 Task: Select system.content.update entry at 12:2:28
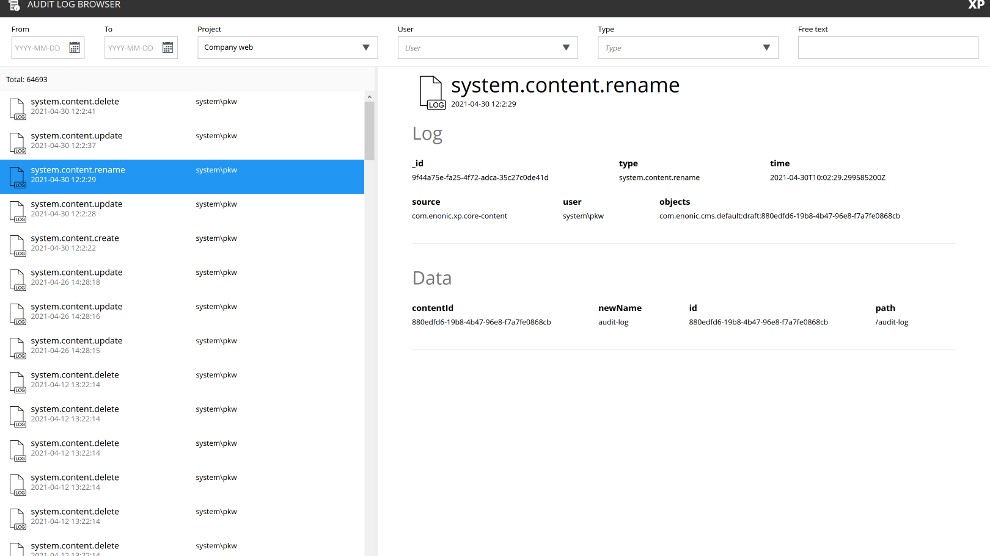coord(182,211)
